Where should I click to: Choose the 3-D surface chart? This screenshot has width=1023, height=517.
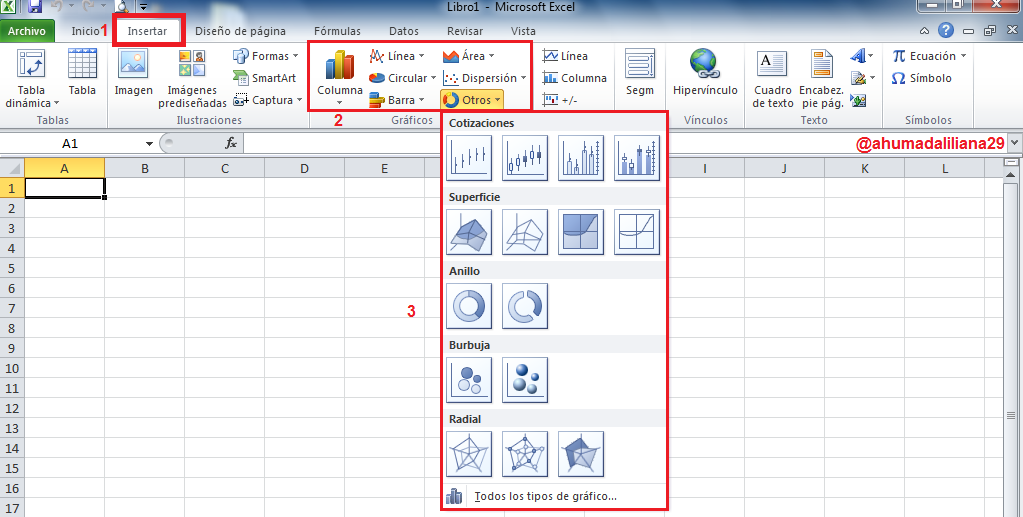point(469,232)
